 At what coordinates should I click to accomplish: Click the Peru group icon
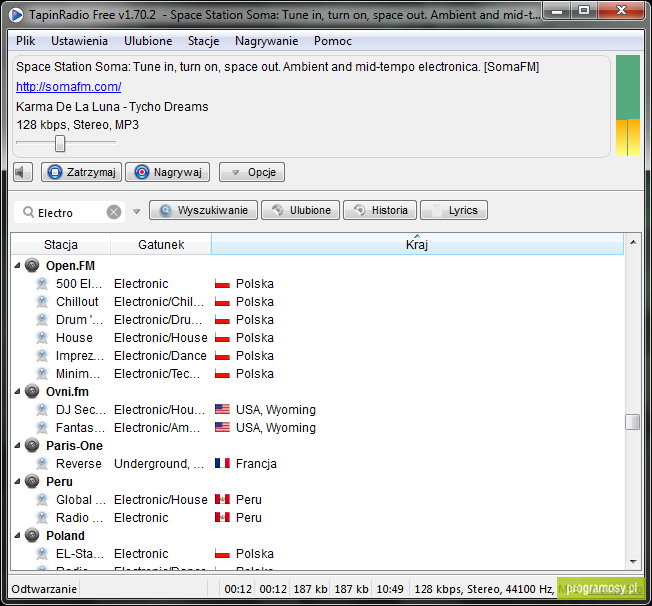32,481
